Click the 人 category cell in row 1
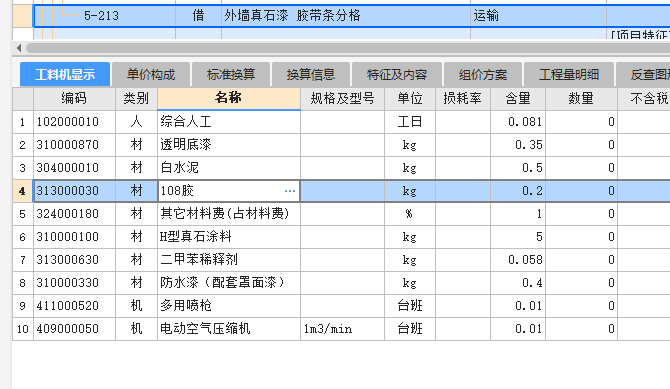The width and height of the screenshot is (670, 389). pos(136,122)
